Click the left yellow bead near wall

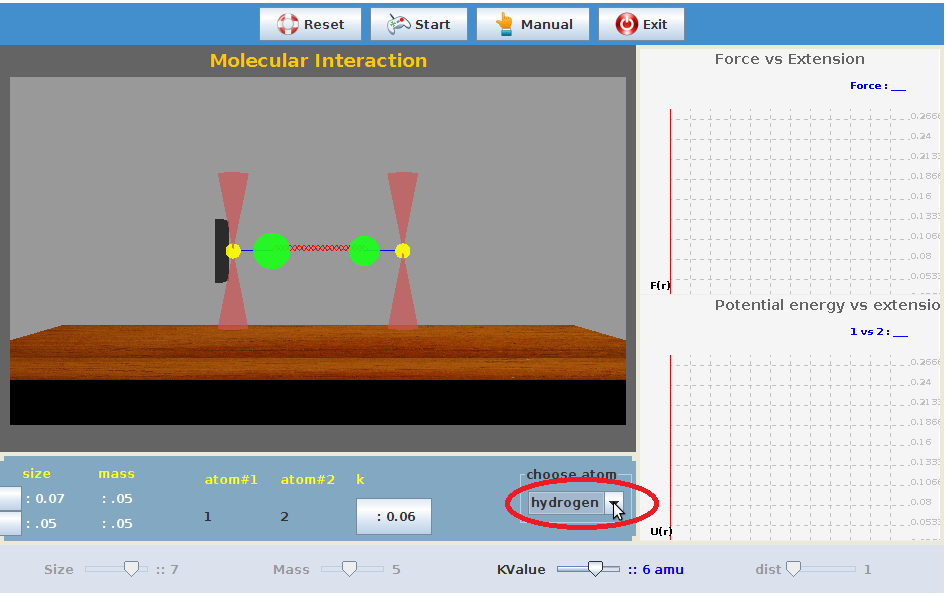(233, 251)
